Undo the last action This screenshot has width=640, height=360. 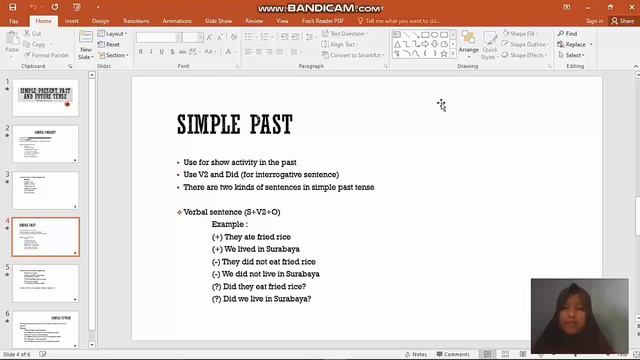(33, 7)
